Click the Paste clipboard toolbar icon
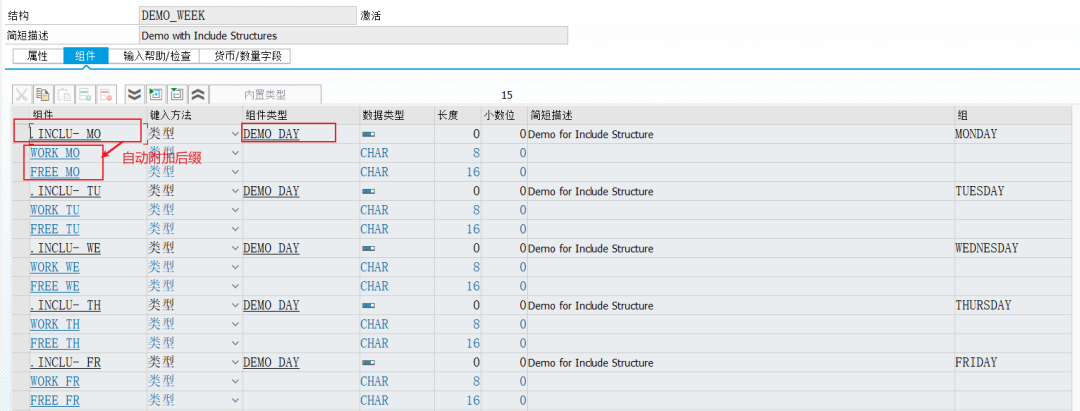This screenshot has width=1080, height=411. tap(64, 94)
